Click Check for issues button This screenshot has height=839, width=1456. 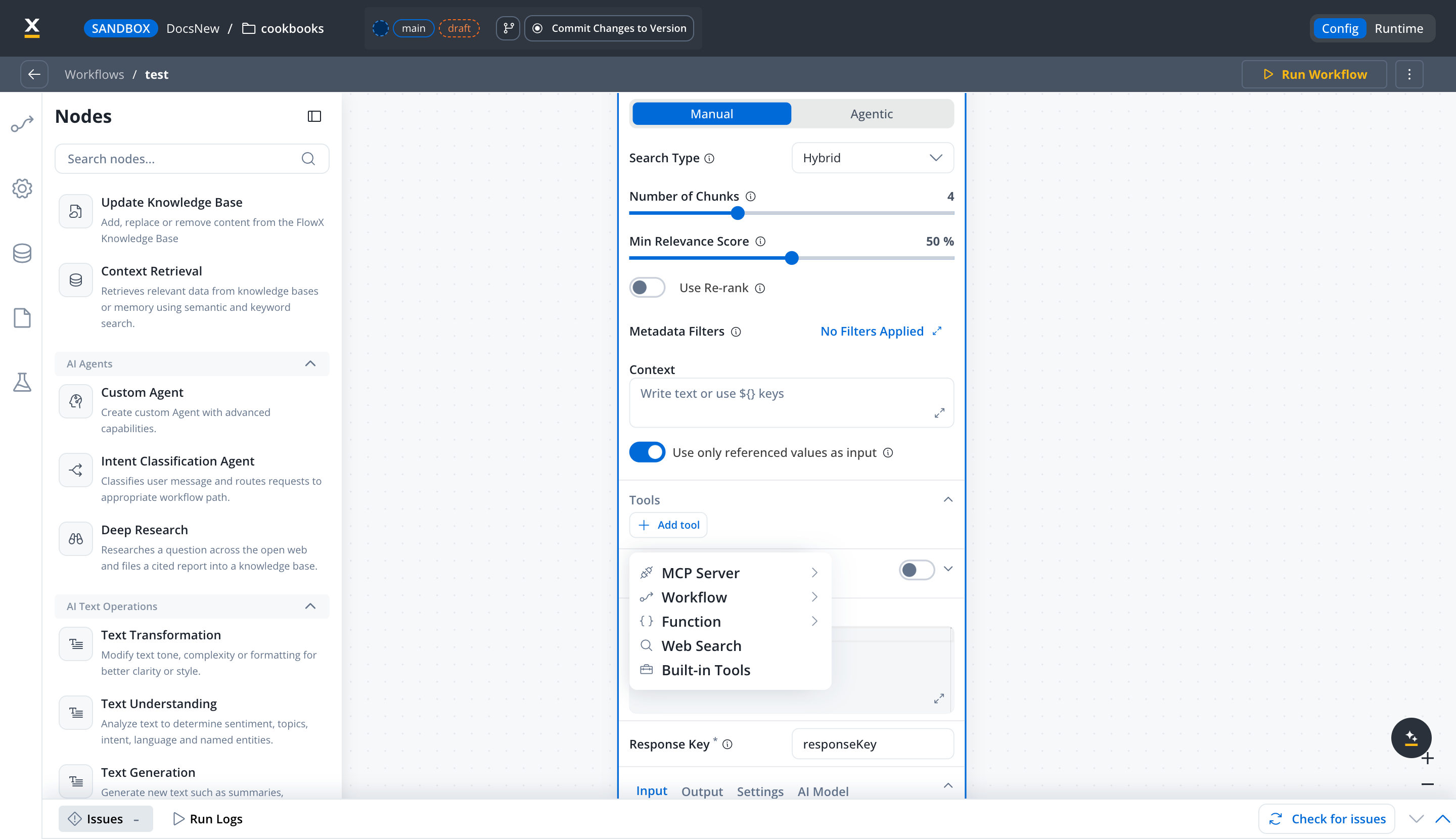click(1326, 819)
